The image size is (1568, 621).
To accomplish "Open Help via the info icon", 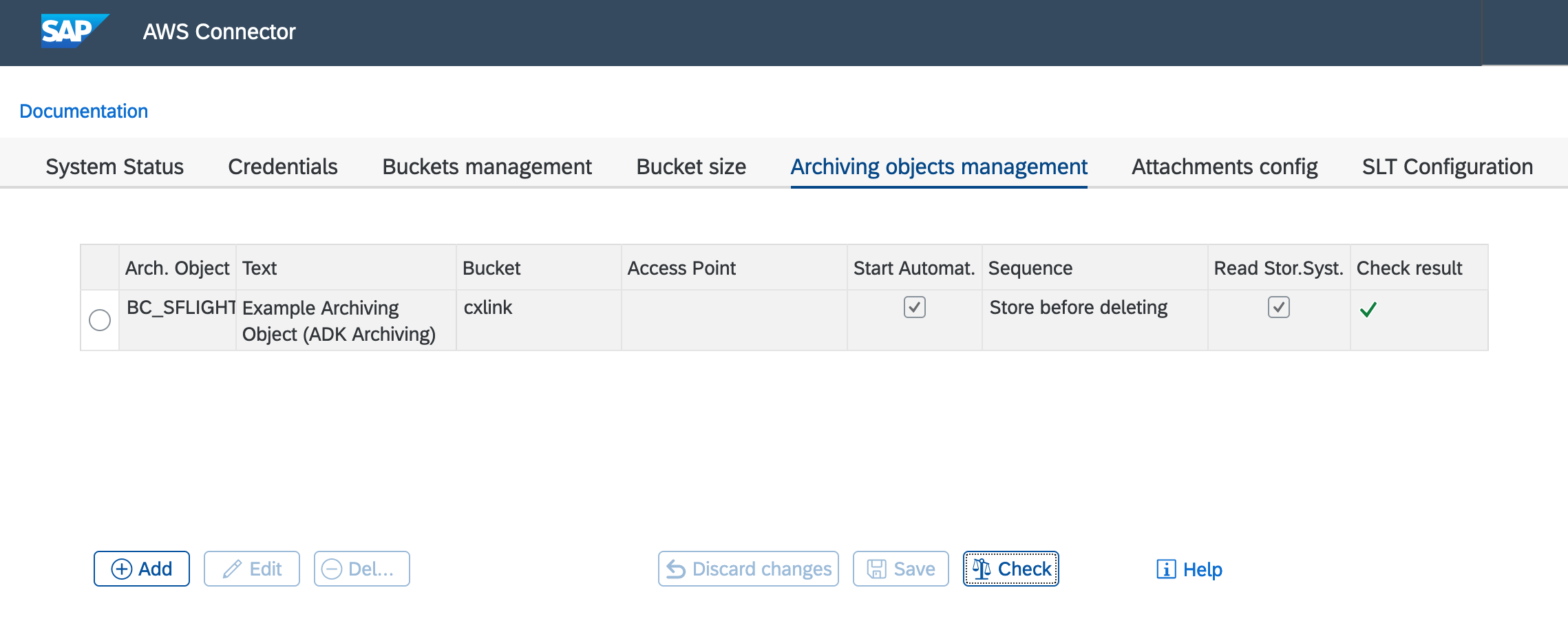I will (1165, 569).
